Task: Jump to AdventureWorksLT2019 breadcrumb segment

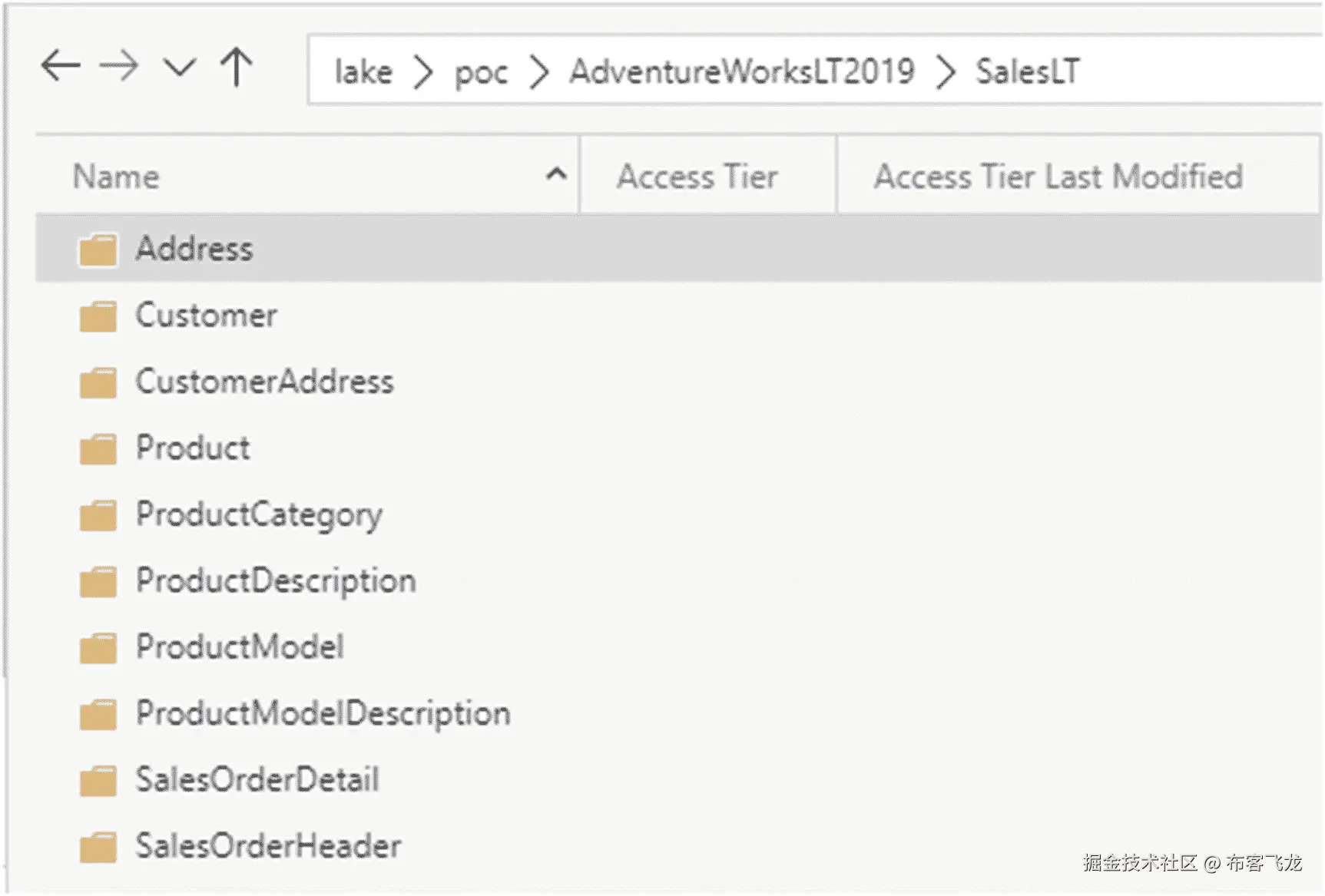Action: 742,72
